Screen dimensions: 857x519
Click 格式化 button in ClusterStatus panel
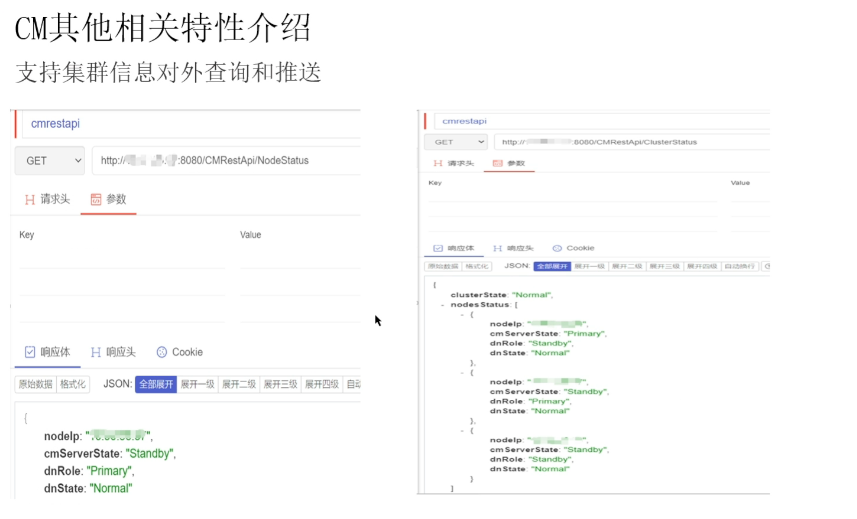click(x=477, y=267)
